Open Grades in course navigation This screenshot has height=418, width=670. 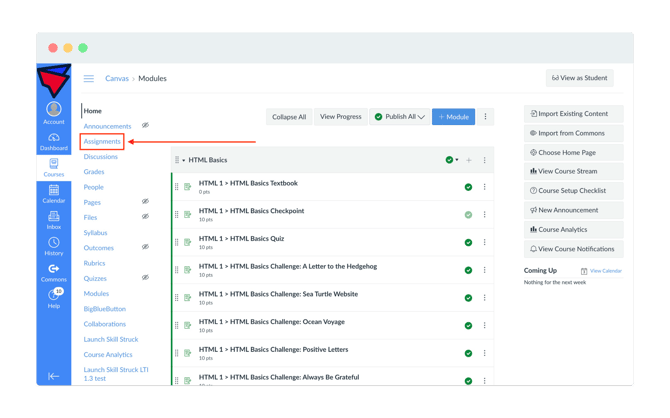(94, 172)
